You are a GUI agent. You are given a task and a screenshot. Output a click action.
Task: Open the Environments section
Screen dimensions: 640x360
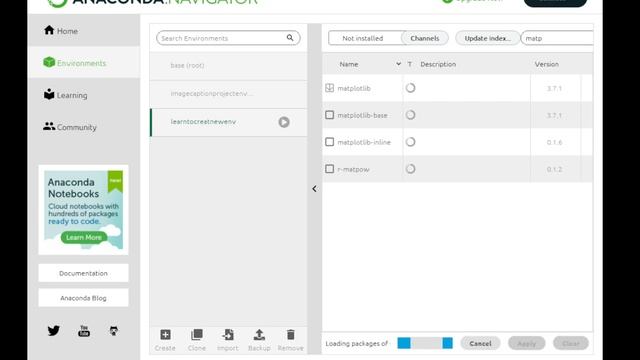(x=84, y=62)
